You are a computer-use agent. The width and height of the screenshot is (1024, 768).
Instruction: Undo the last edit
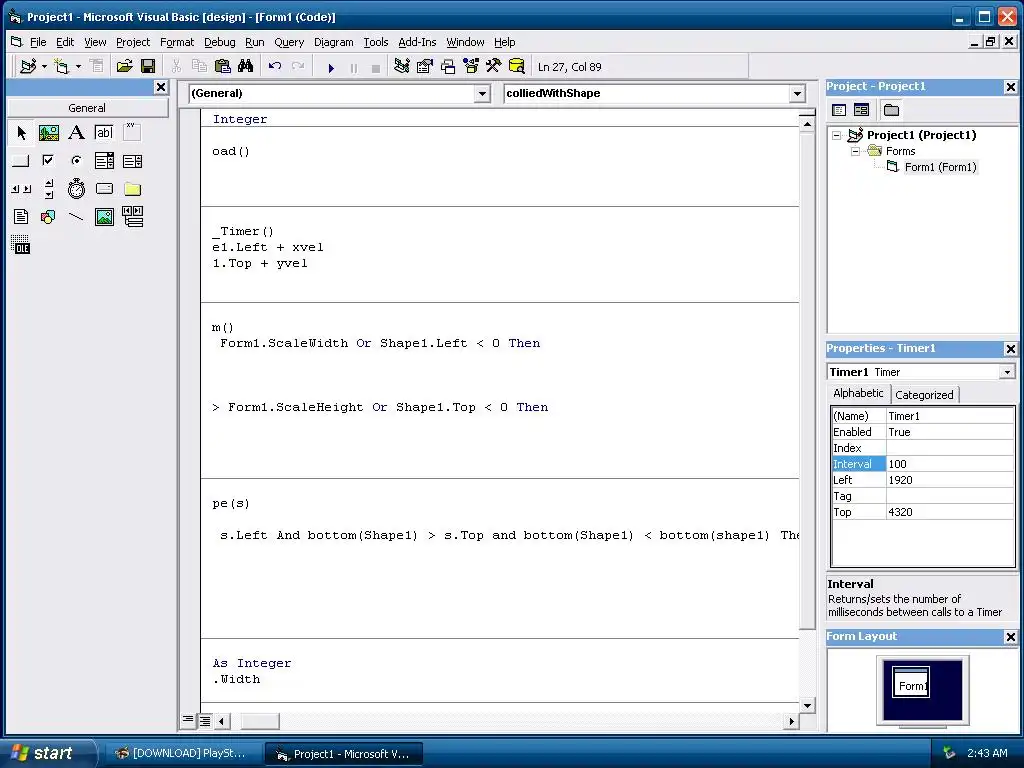[275, 66]
